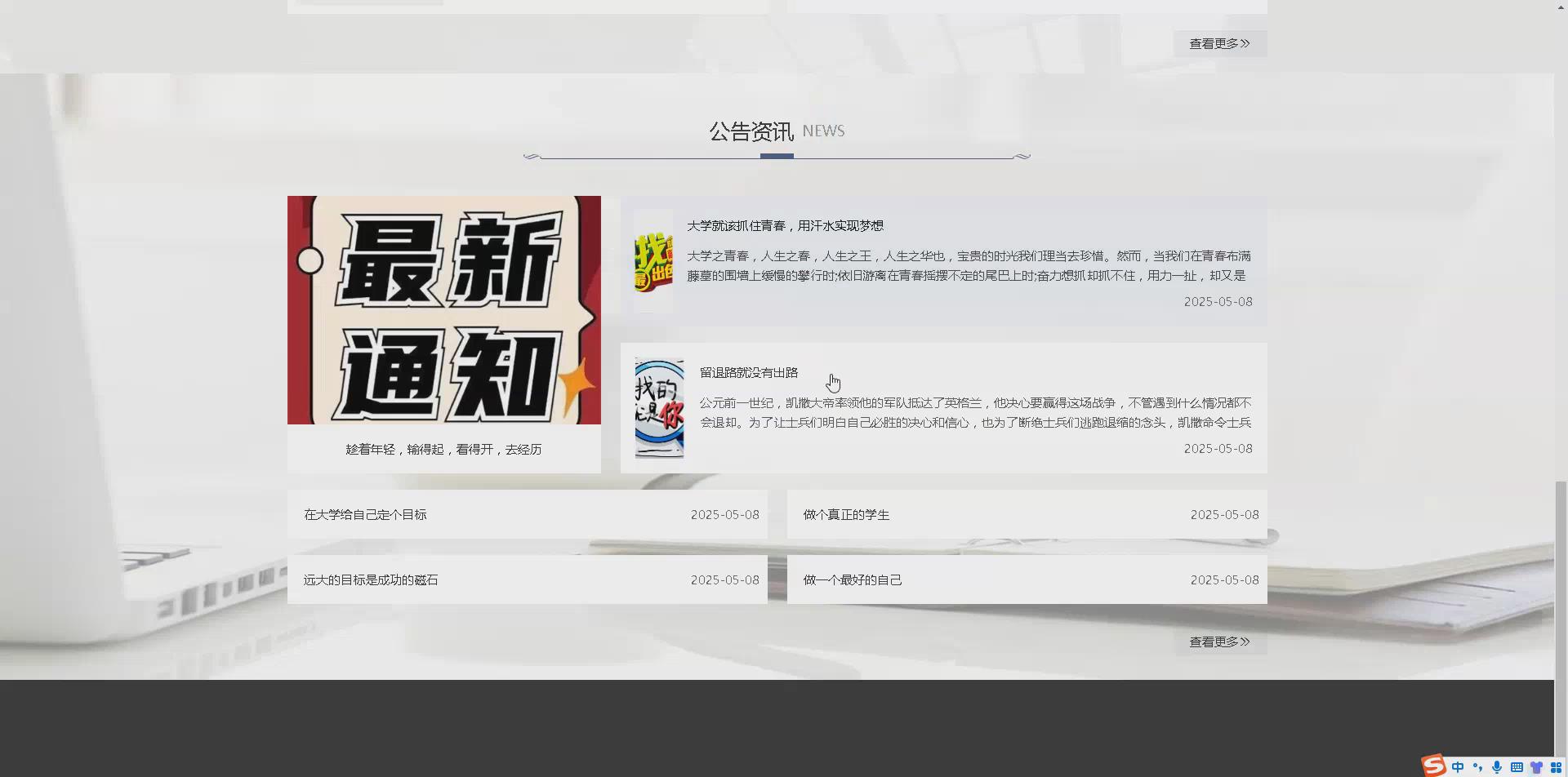The height and width of the screenshot is (777, 1568).
Task: Activate the voice input microphone icon
Action: point(1497,767)
